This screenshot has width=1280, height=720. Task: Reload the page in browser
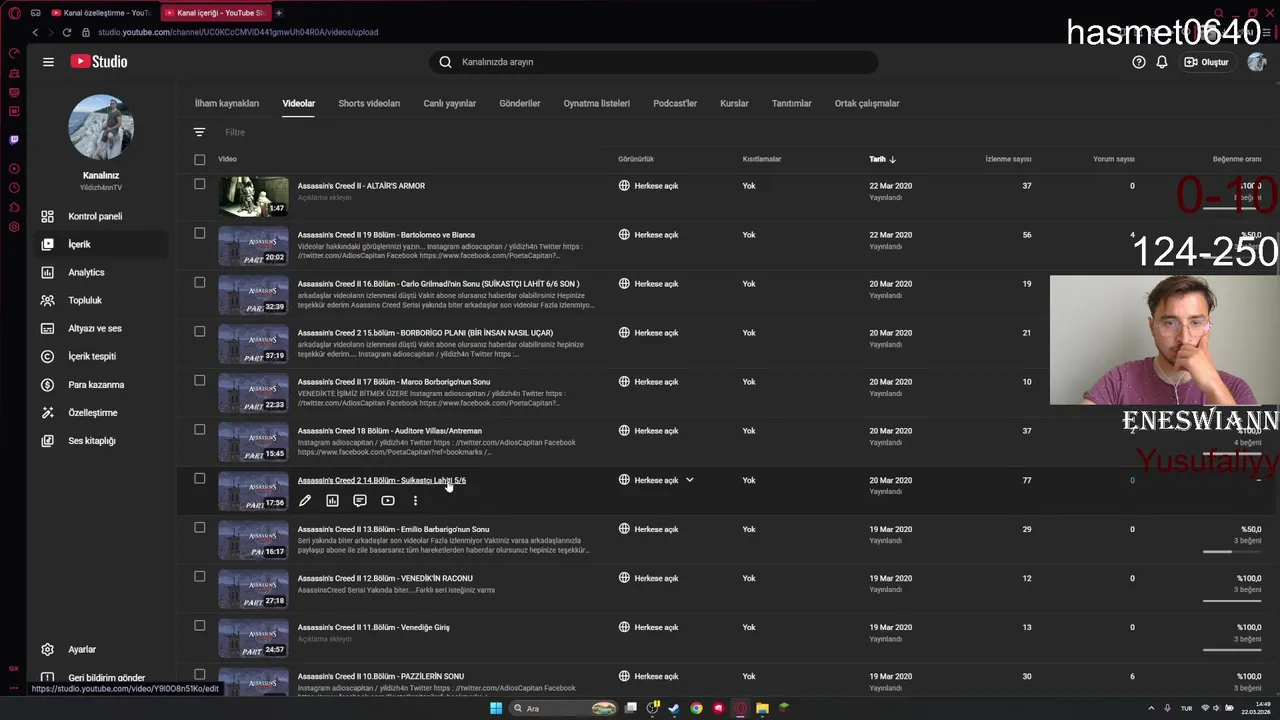pos(68,32)
